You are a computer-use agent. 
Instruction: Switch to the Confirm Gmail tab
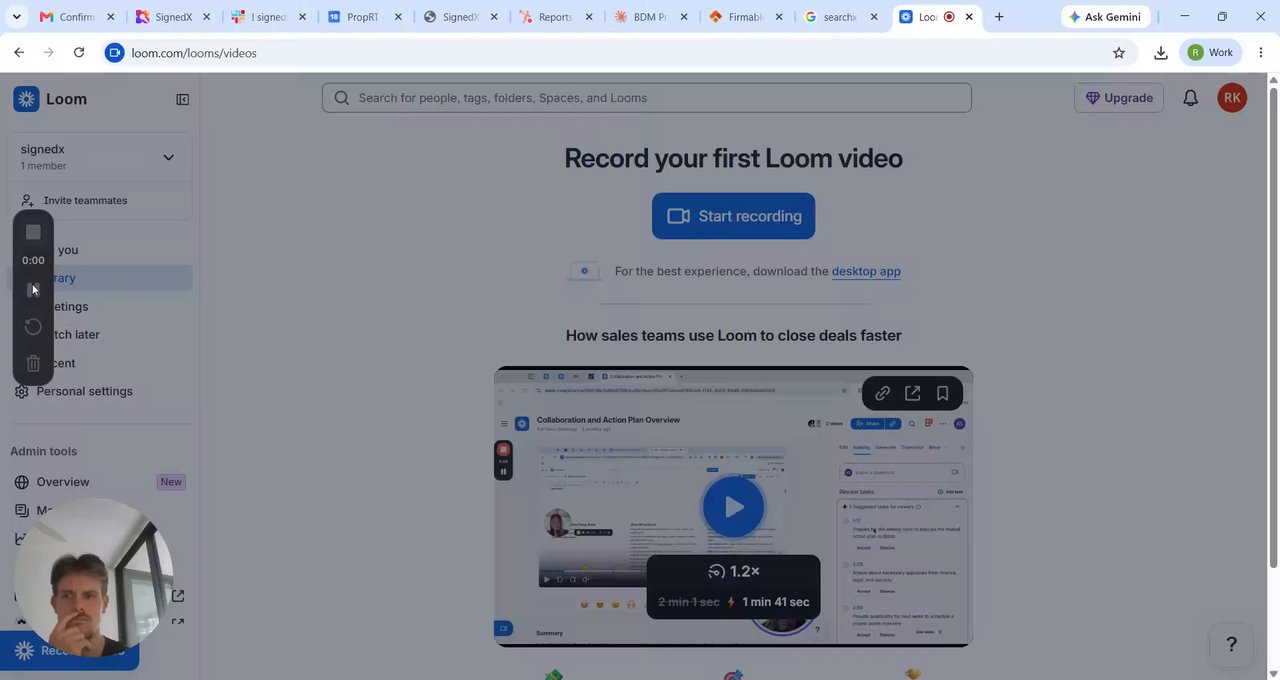pyautogui.click(x=76, y=17)
